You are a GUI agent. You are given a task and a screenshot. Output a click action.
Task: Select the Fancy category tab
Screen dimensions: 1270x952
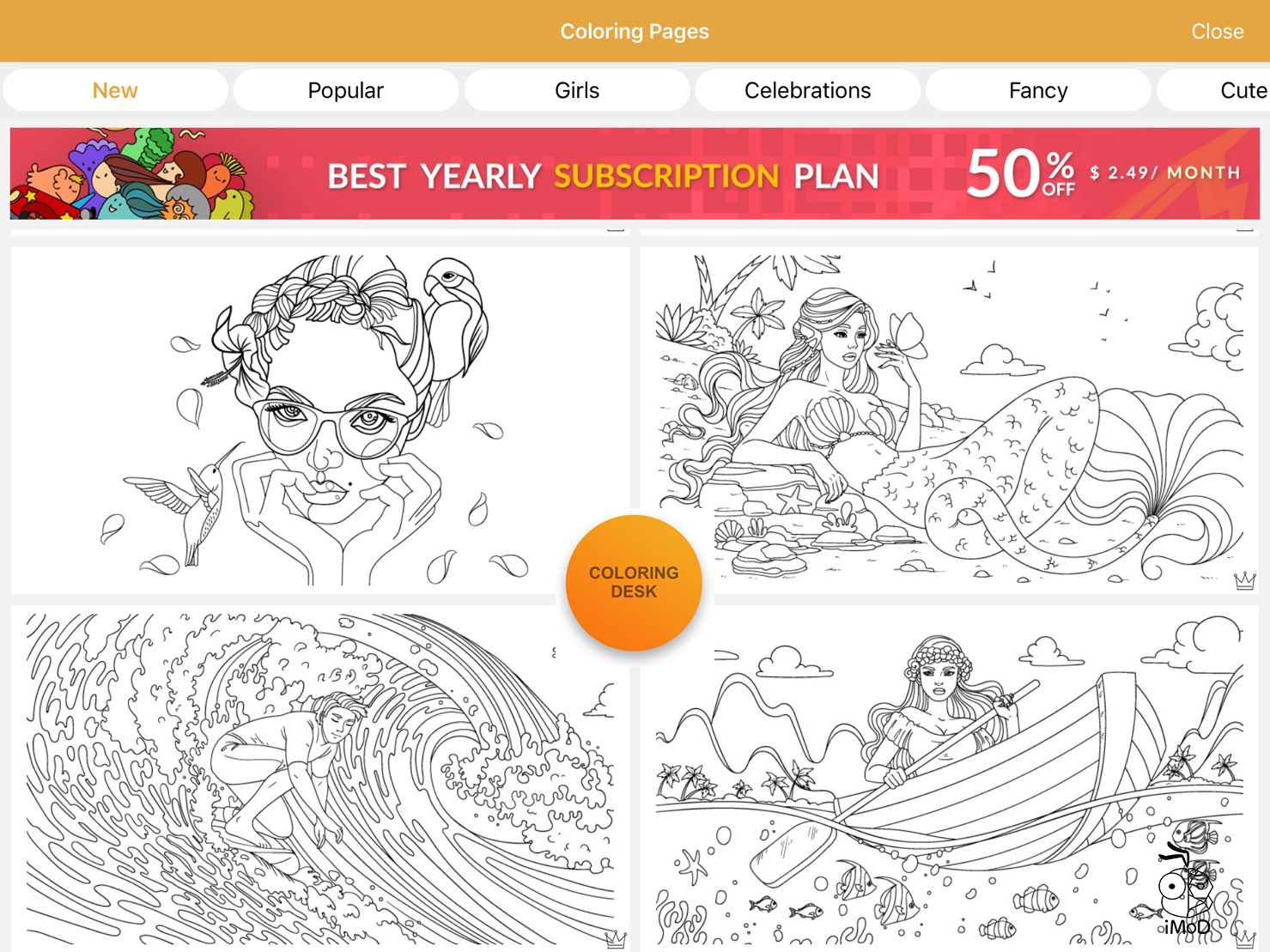[1038, 90]
